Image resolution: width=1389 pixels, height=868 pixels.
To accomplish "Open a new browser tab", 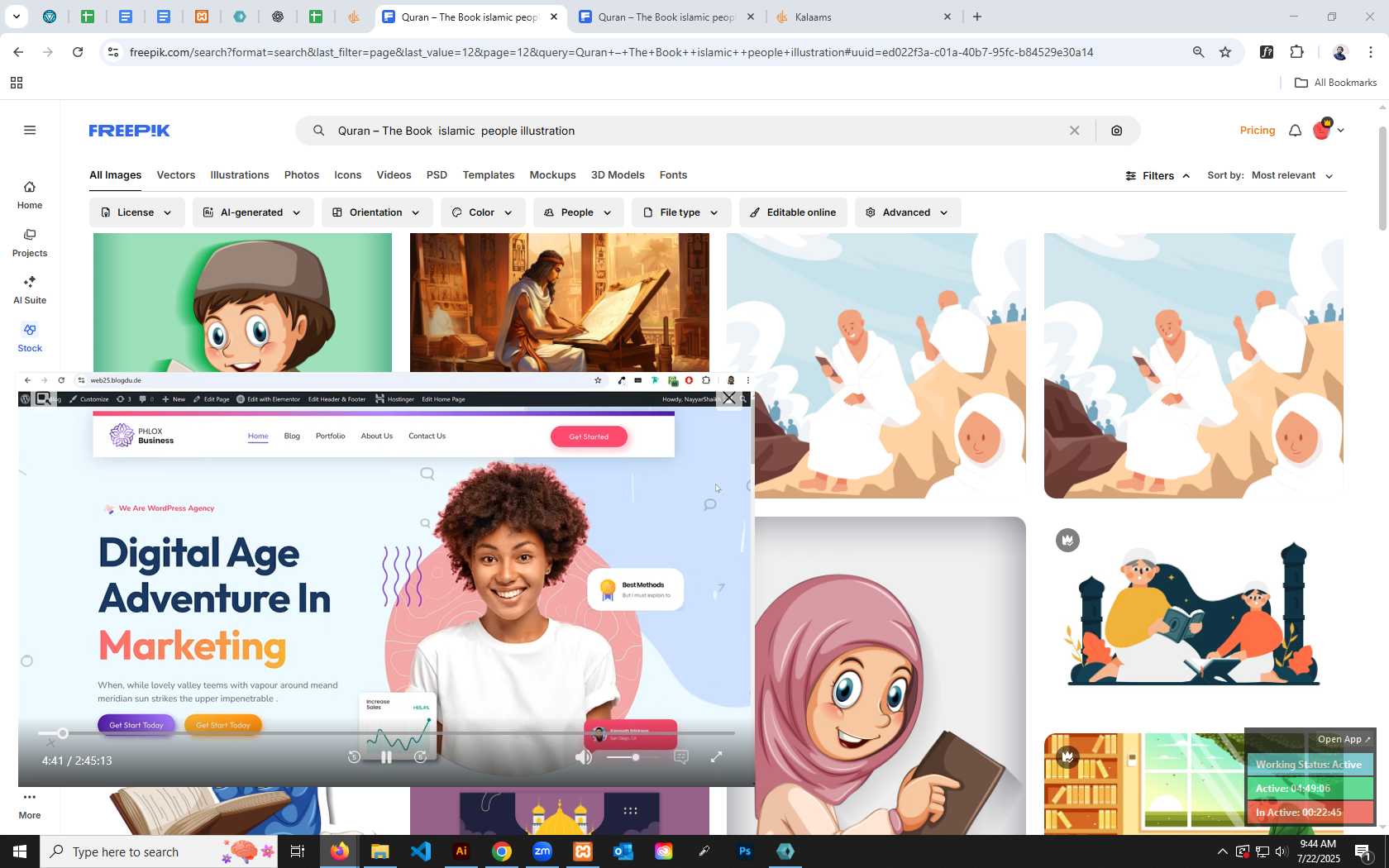I will (x=977, y=17).
